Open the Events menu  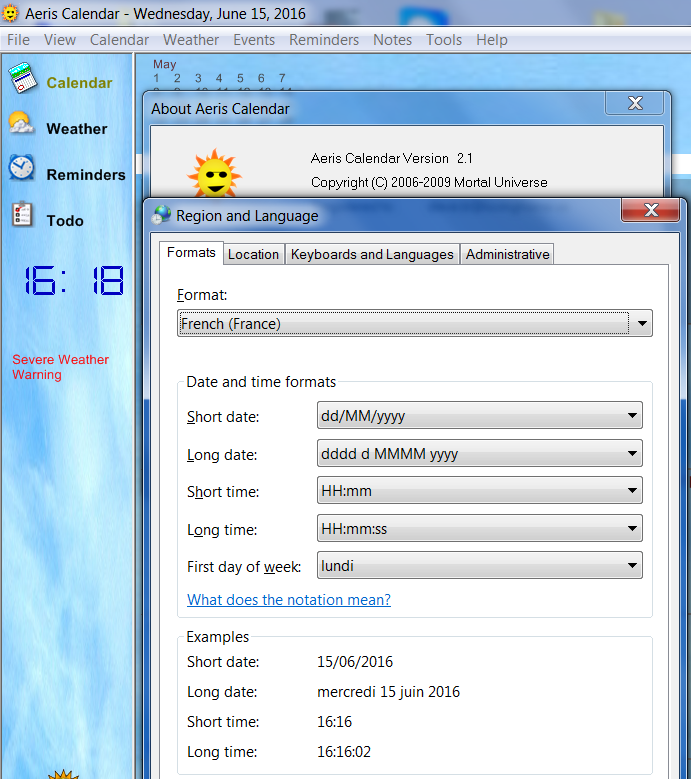point(254,40)
